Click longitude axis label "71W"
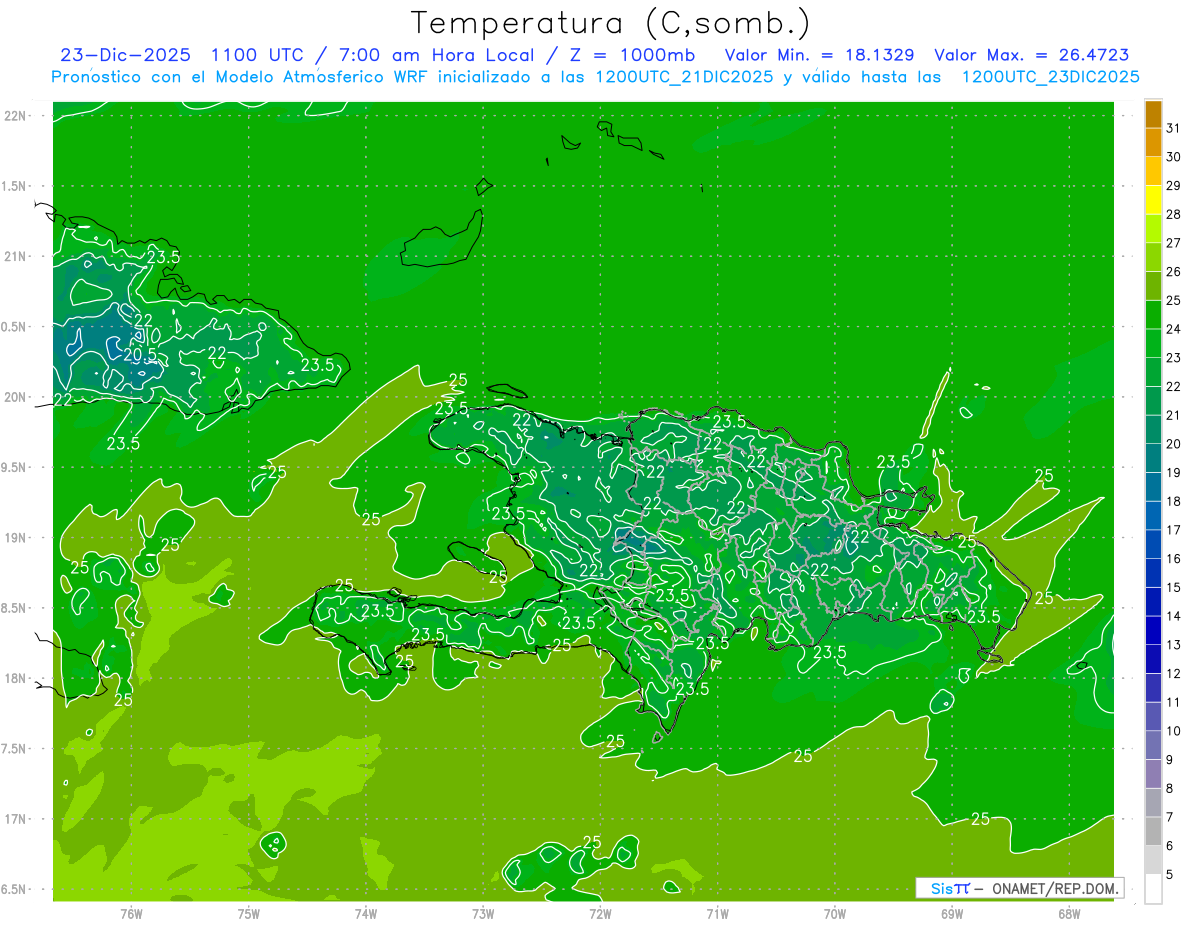1200x927 pixels. (717, 913)
